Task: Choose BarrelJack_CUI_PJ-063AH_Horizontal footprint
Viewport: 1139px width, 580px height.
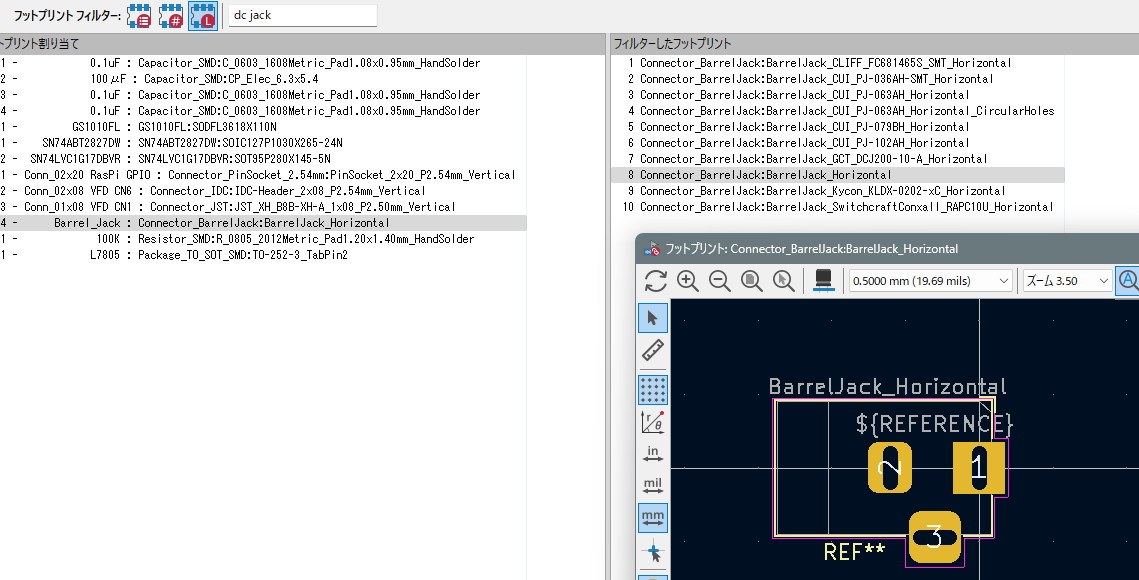Action: point(838,94)
